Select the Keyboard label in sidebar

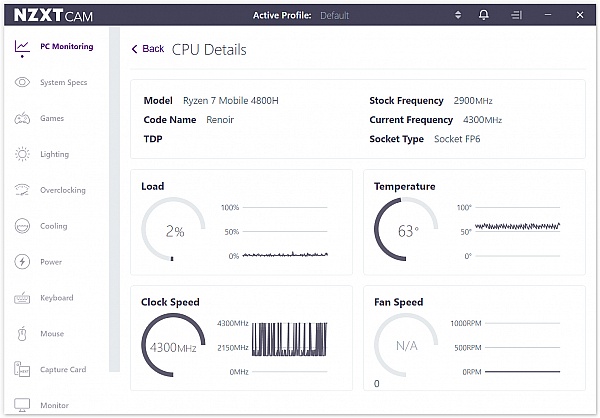coord(57,298)
